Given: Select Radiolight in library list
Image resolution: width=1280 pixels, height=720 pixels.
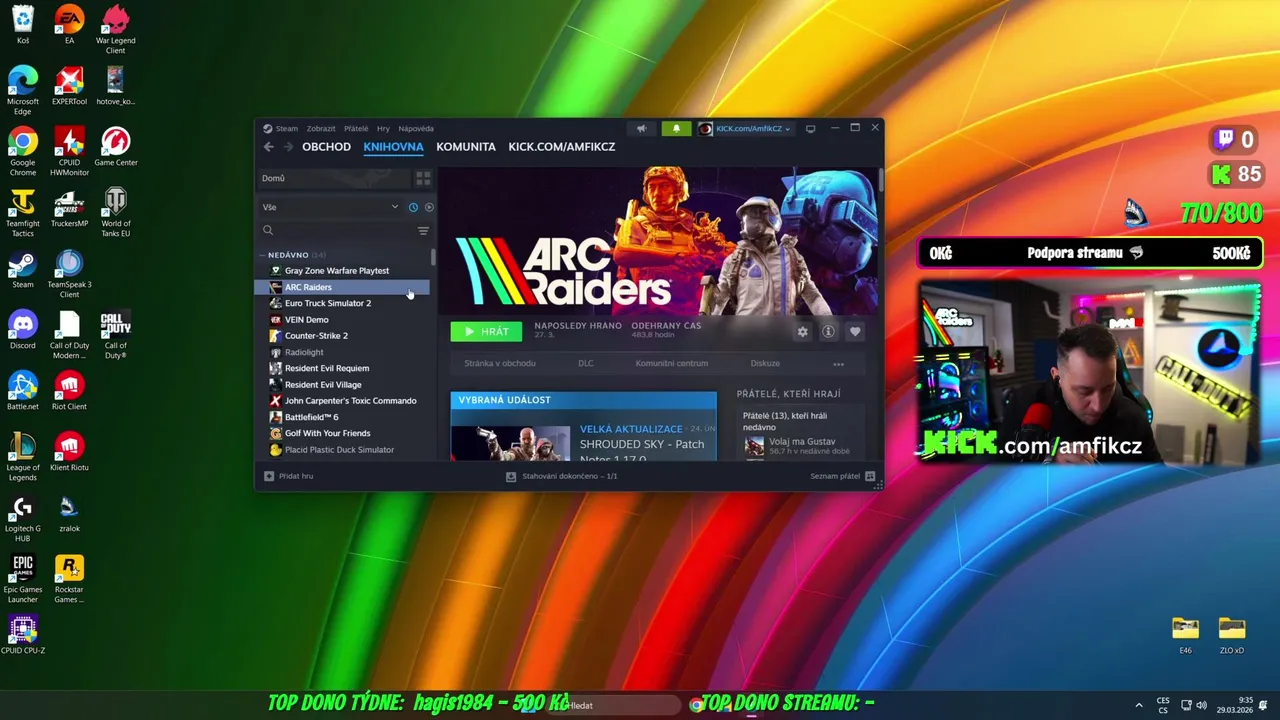Looking at the screenshot, I should click(x=343, y=352).
